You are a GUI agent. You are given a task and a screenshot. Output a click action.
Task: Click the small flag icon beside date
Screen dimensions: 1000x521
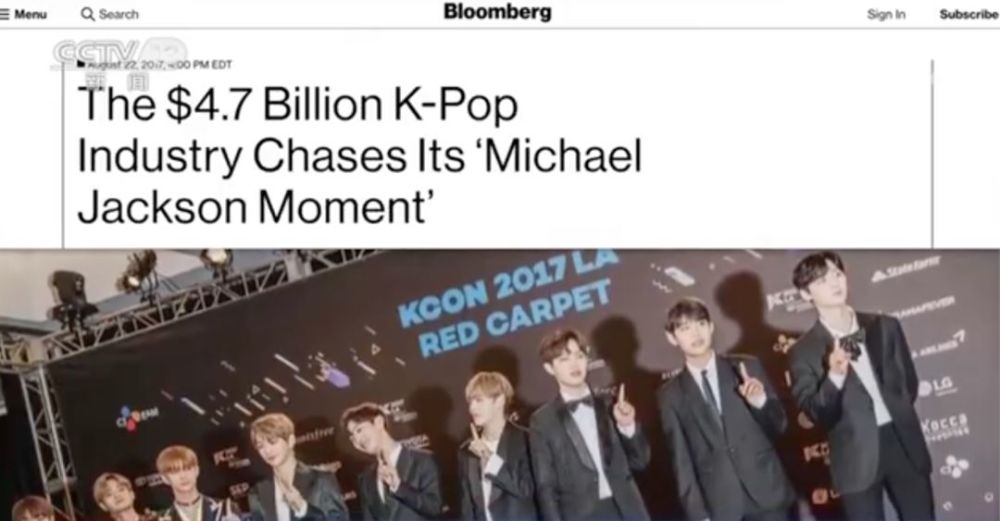coord(80,64)
